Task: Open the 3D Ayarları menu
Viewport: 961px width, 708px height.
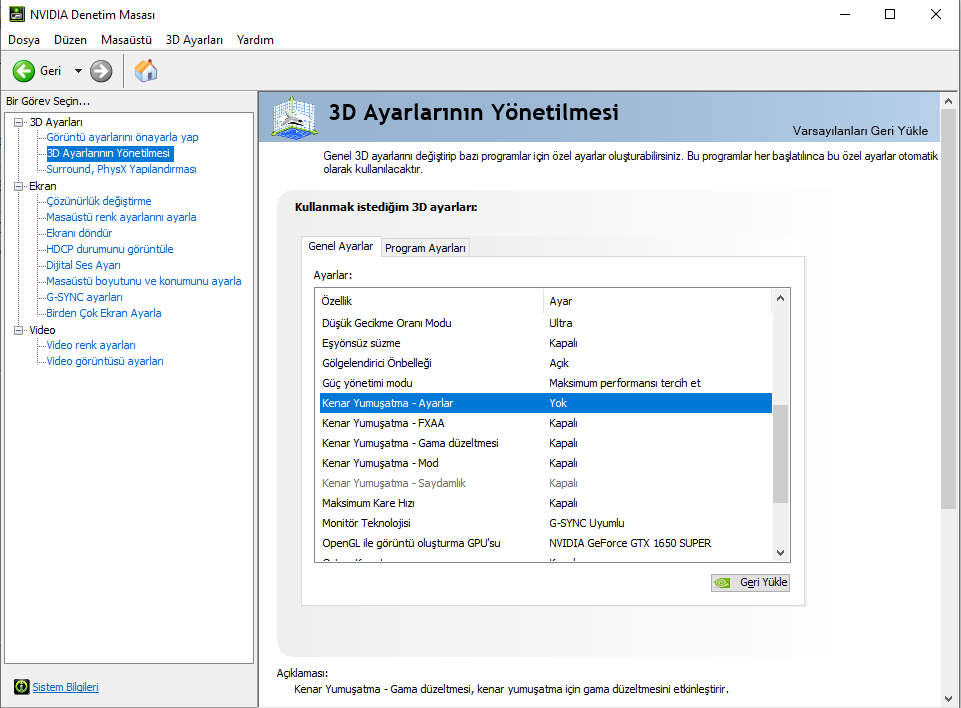Action: click(x=194, y=40)
